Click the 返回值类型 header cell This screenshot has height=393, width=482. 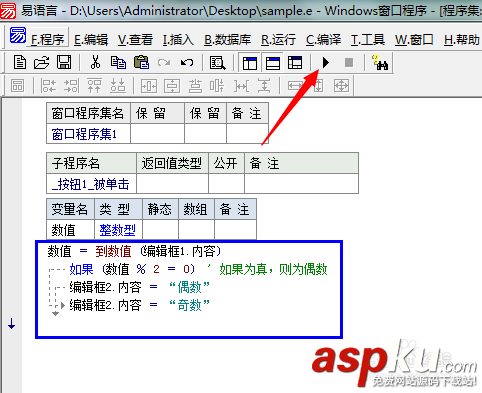pyautogui.click(x=172, y=163)
